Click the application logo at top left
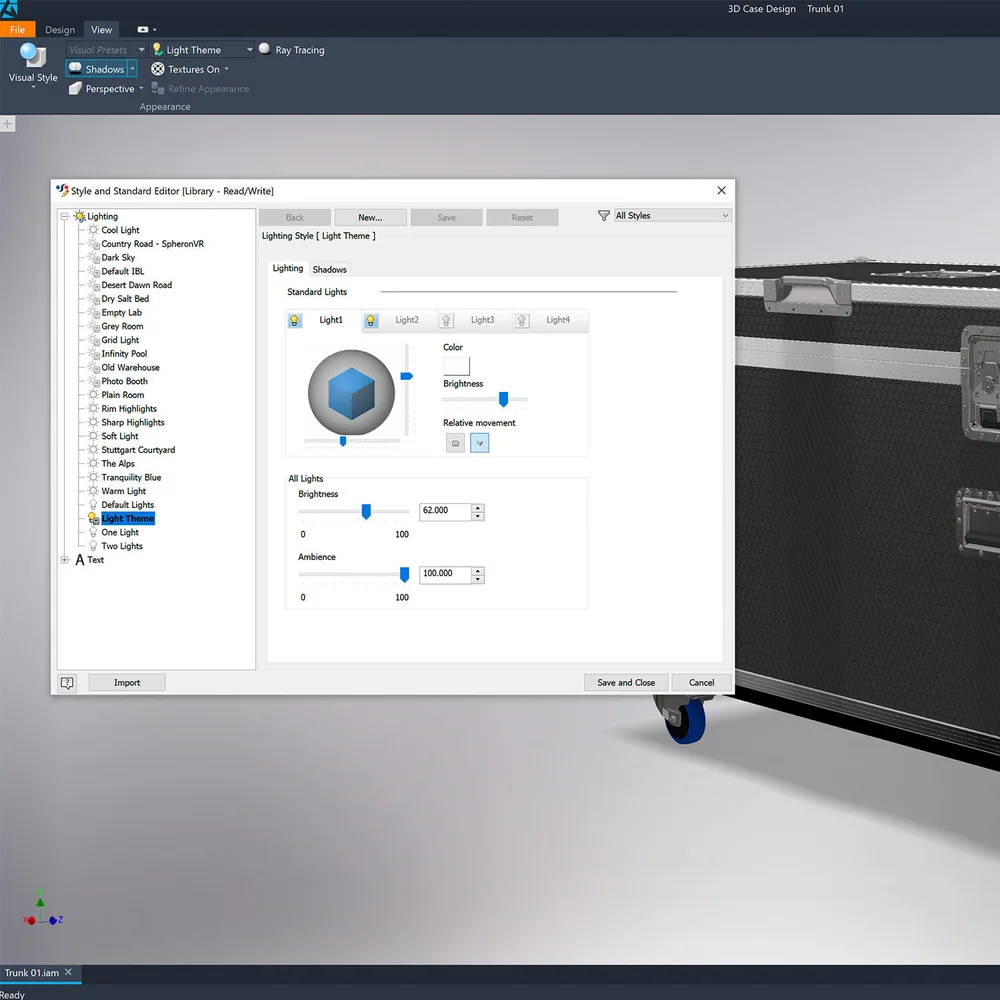The image size is (1000, 1000). pyautogui.click(x=9, y=9)
